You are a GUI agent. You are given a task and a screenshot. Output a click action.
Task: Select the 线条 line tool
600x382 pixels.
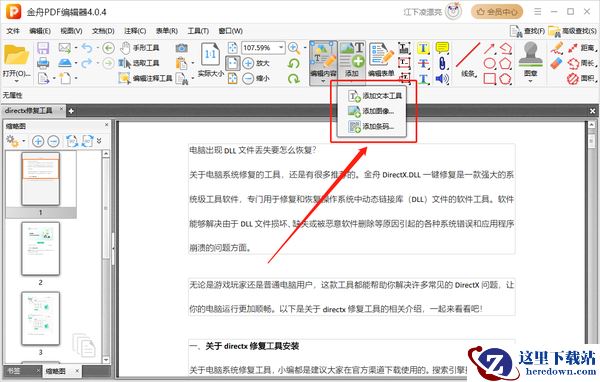468,60
